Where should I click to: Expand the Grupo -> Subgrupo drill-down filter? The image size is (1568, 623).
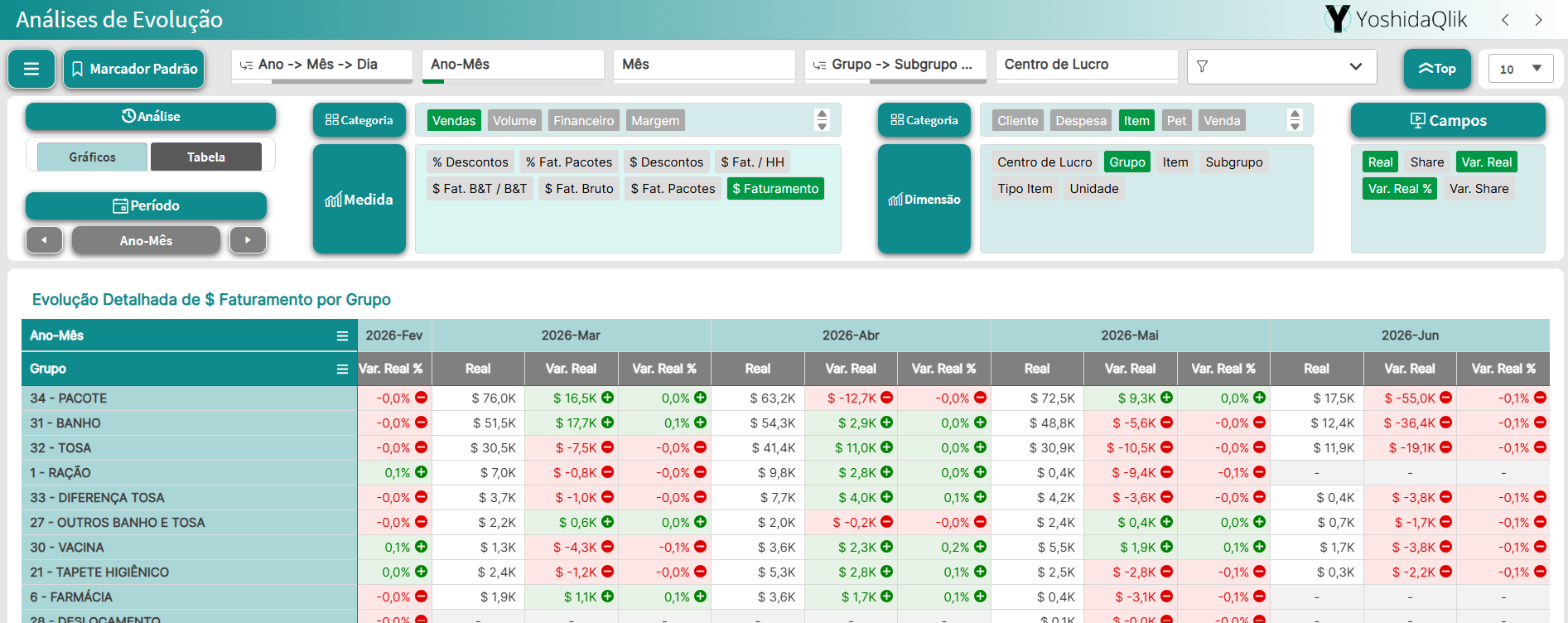click(895, 65)
